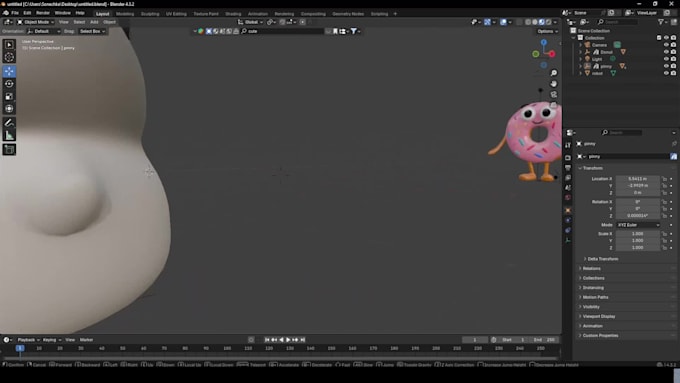Open the Render properties tab
This screenshot has width=680, height=383.
pyautogui.click(x=568, y=157)
